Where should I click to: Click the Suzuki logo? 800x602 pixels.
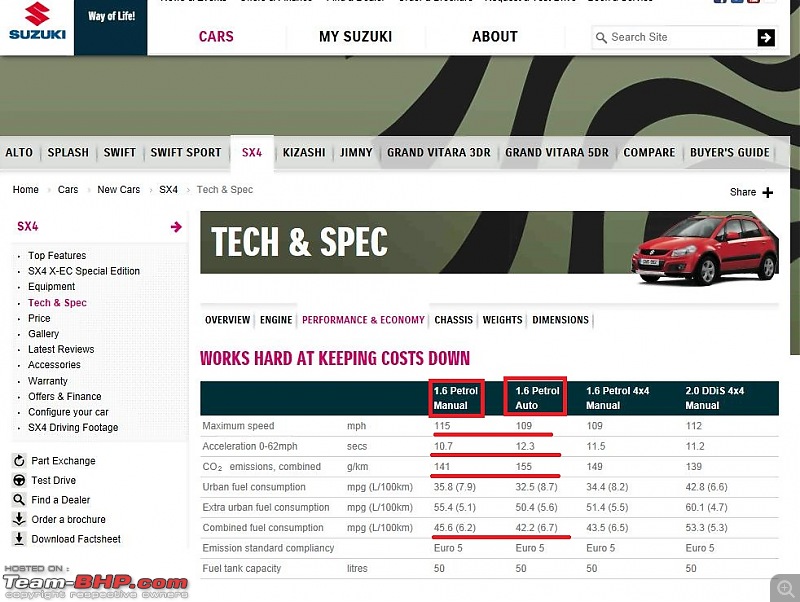(x=37, y=21)
